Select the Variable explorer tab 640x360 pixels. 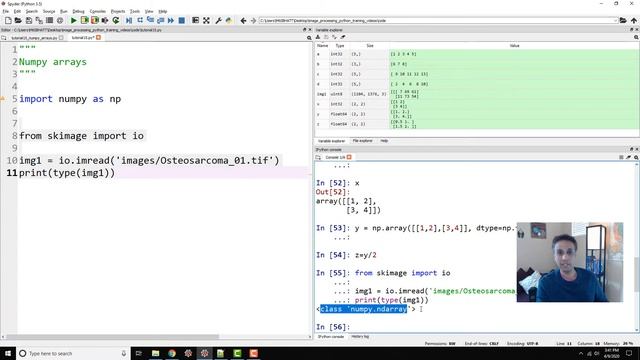click(331, 141)
